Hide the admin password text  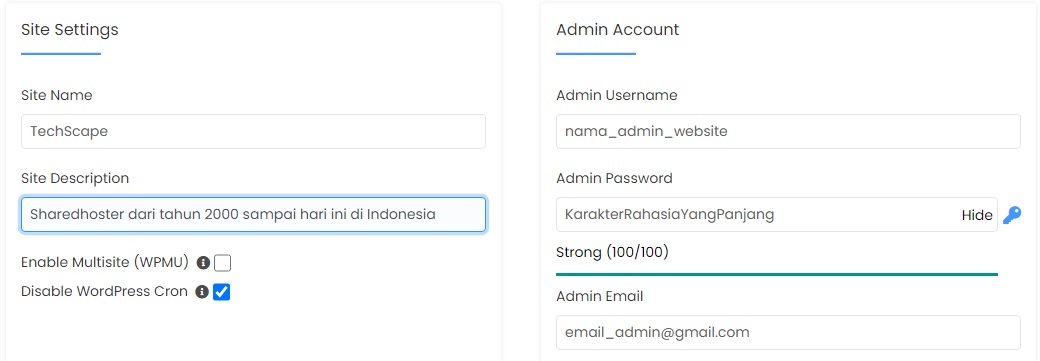[x=977, y=215]
